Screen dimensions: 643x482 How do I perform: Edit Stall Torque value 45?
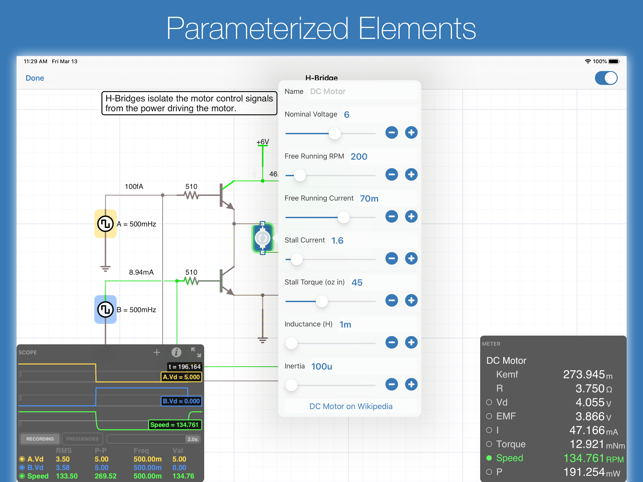pyautogui.click(x=357, y=282)
